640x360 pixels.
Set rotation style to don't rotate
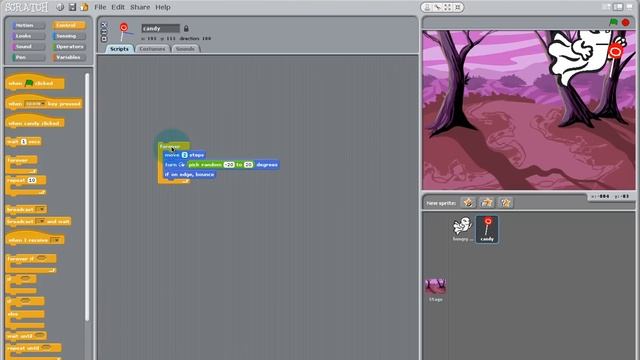coord(104,39)
